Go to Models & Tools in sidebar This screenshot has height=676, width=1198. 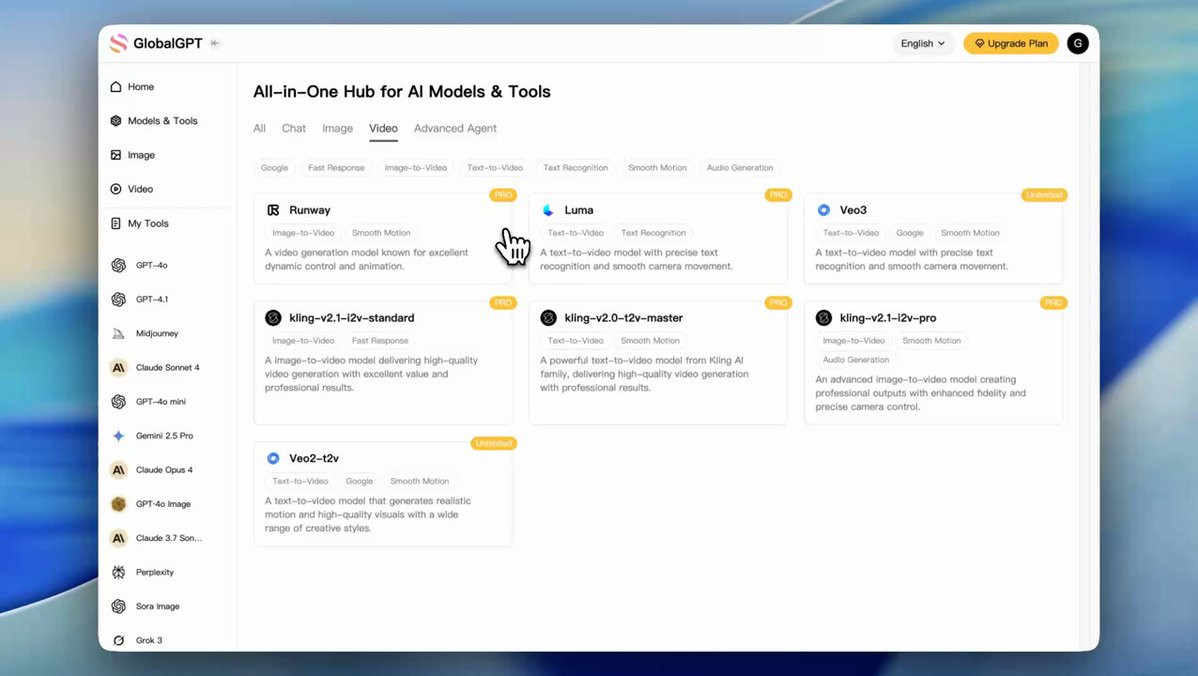[154, 121]
